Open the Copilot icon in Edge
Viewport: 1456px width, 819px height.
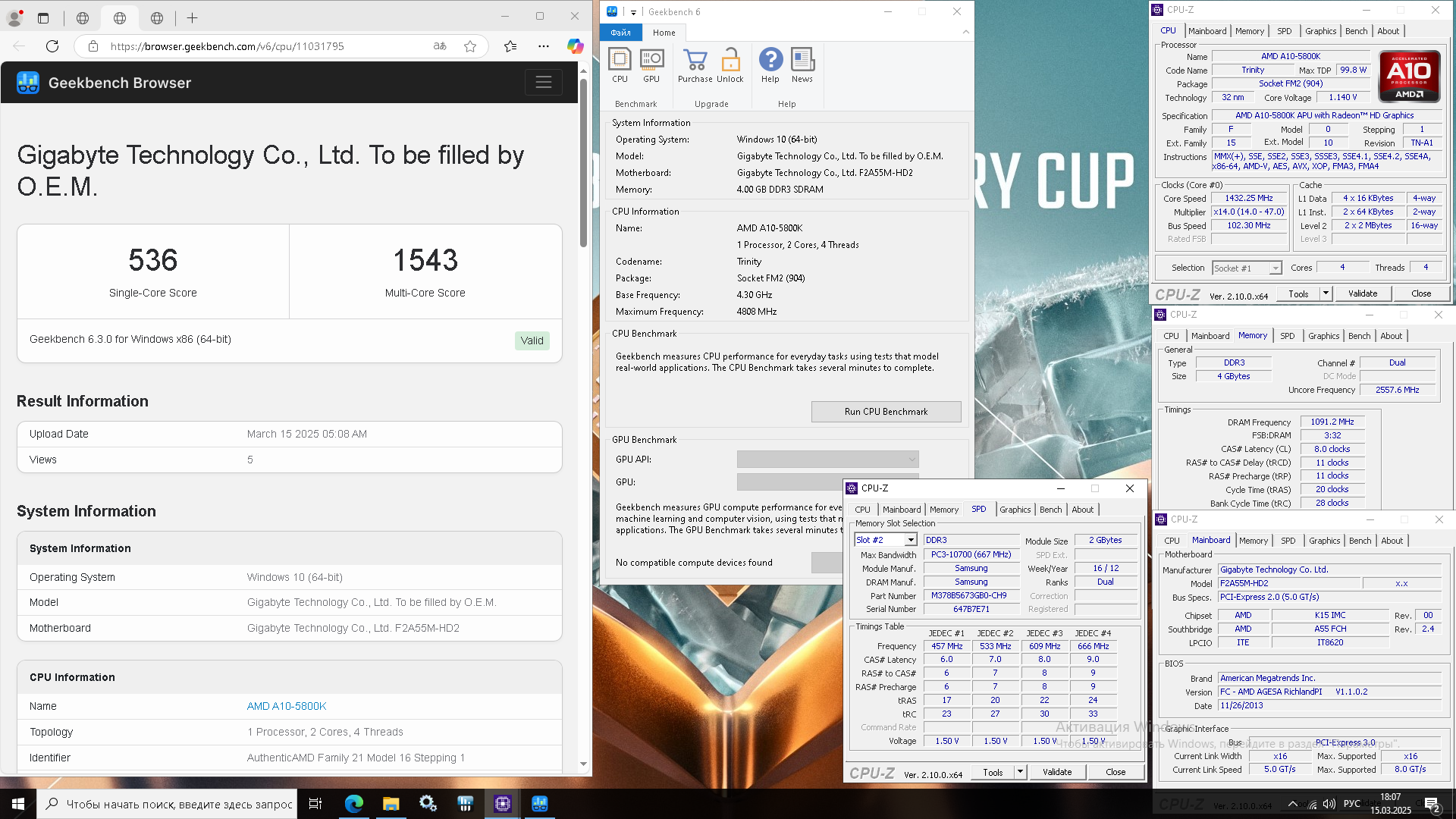tap(575, 46)
